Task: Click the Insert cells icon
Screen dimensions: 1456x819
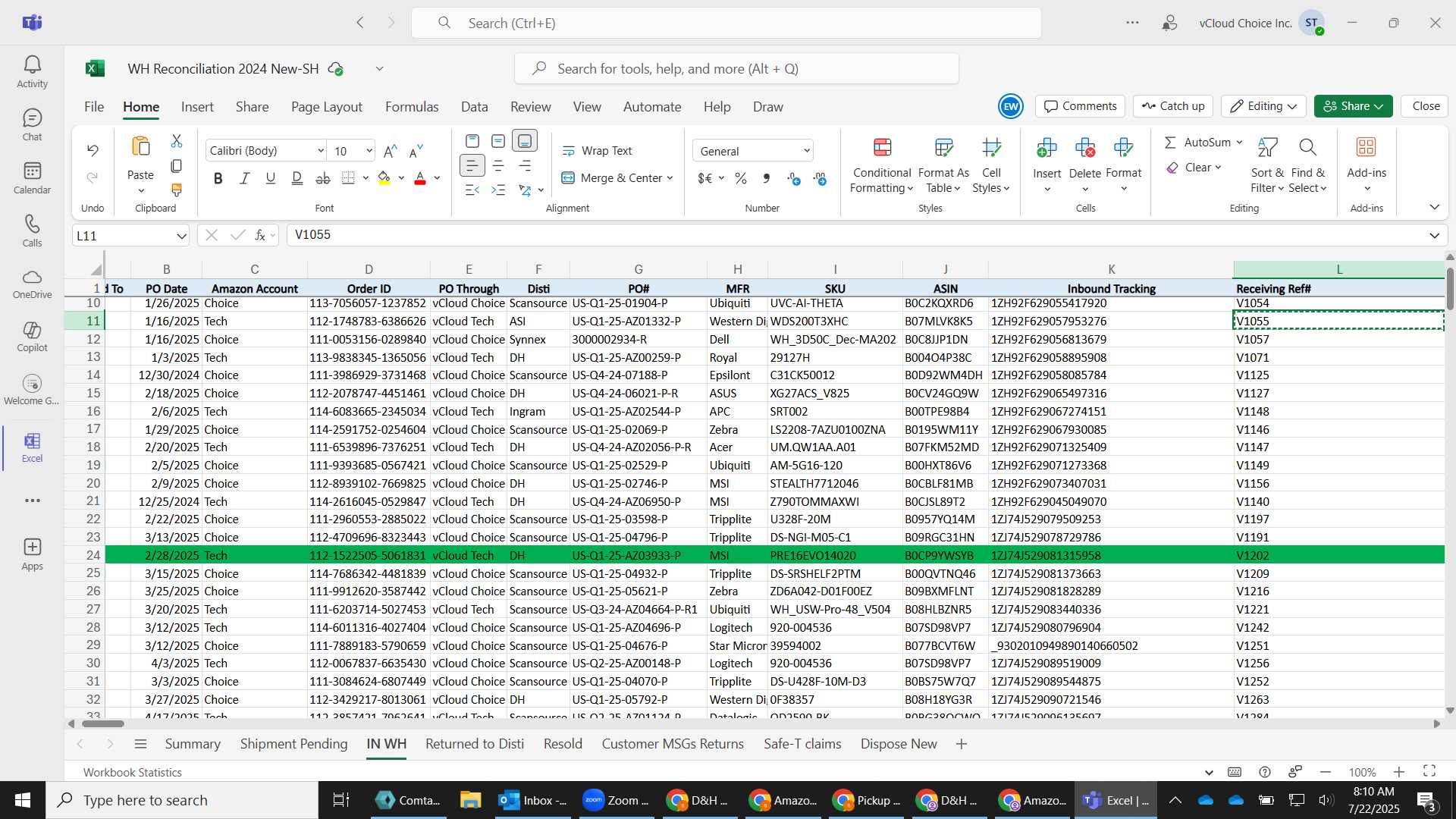Action: click(x=1046, y=147)
